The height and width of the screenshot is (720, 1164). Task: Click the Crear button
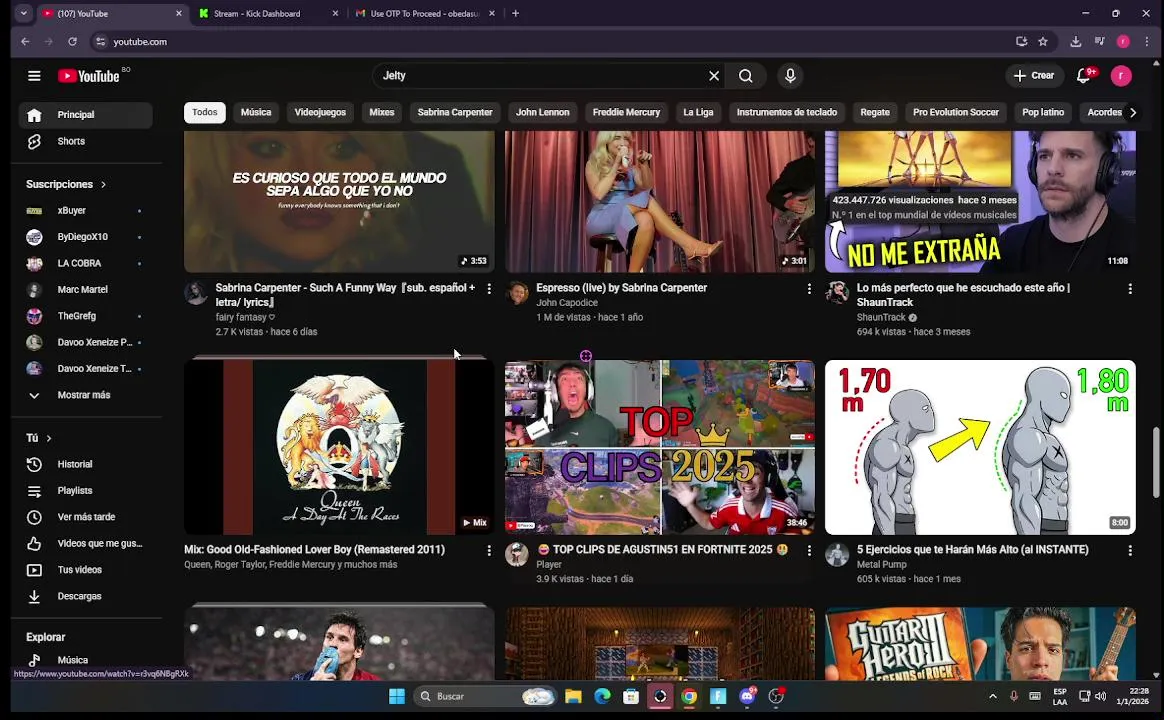(1034, 76)
